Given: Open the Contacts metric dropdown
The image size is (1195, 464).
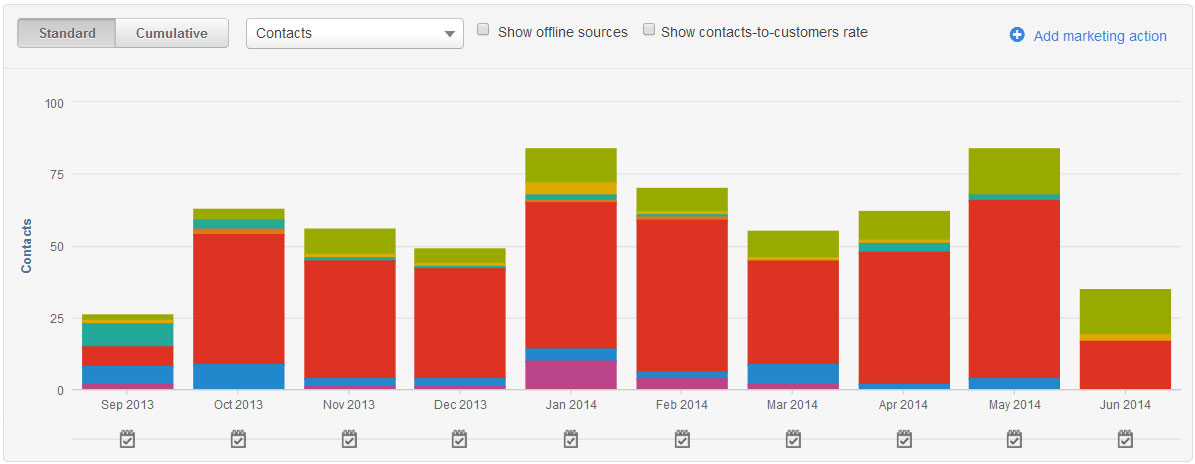Looking at the screenshot, I should [x=354, y=34].
